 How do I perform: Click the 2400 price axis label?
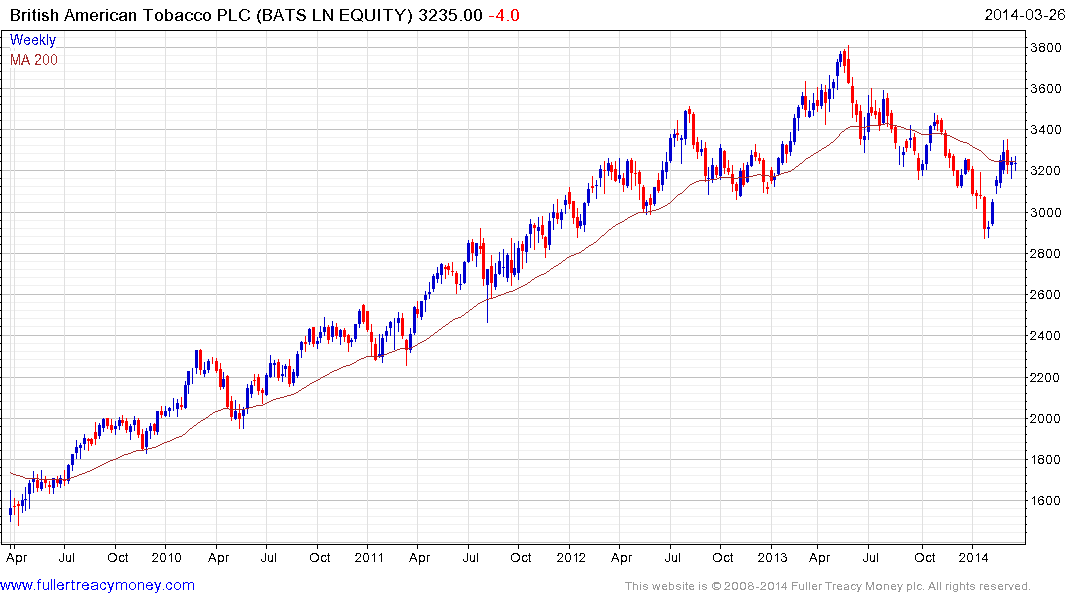[x=1046, y=336]
